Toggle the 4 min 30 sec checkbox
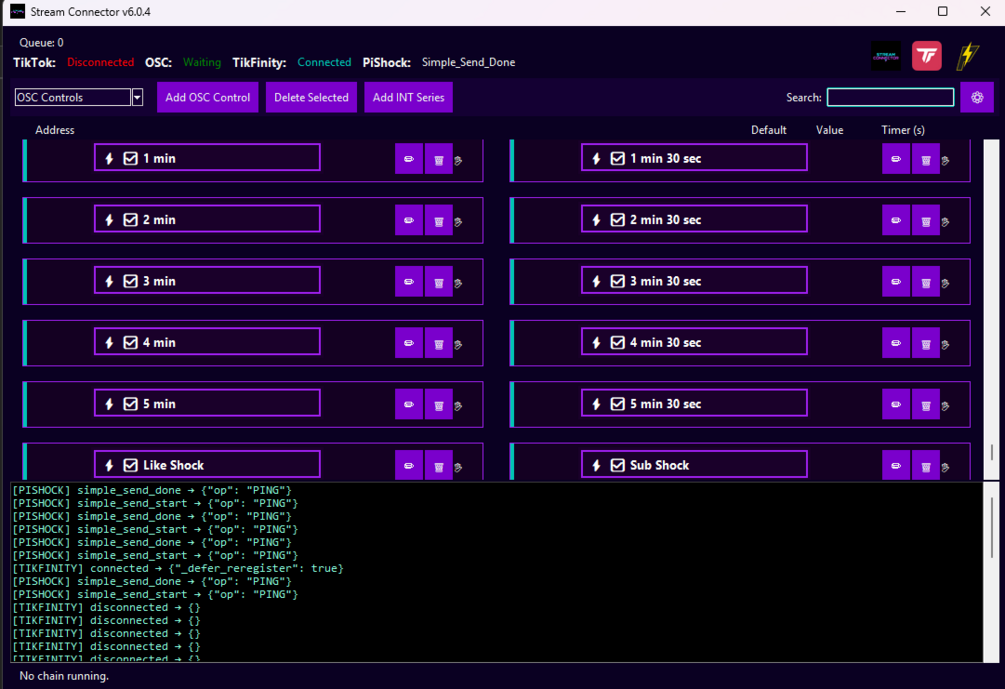The height and width of the screenshot is (689, 1005). (618, 343)
